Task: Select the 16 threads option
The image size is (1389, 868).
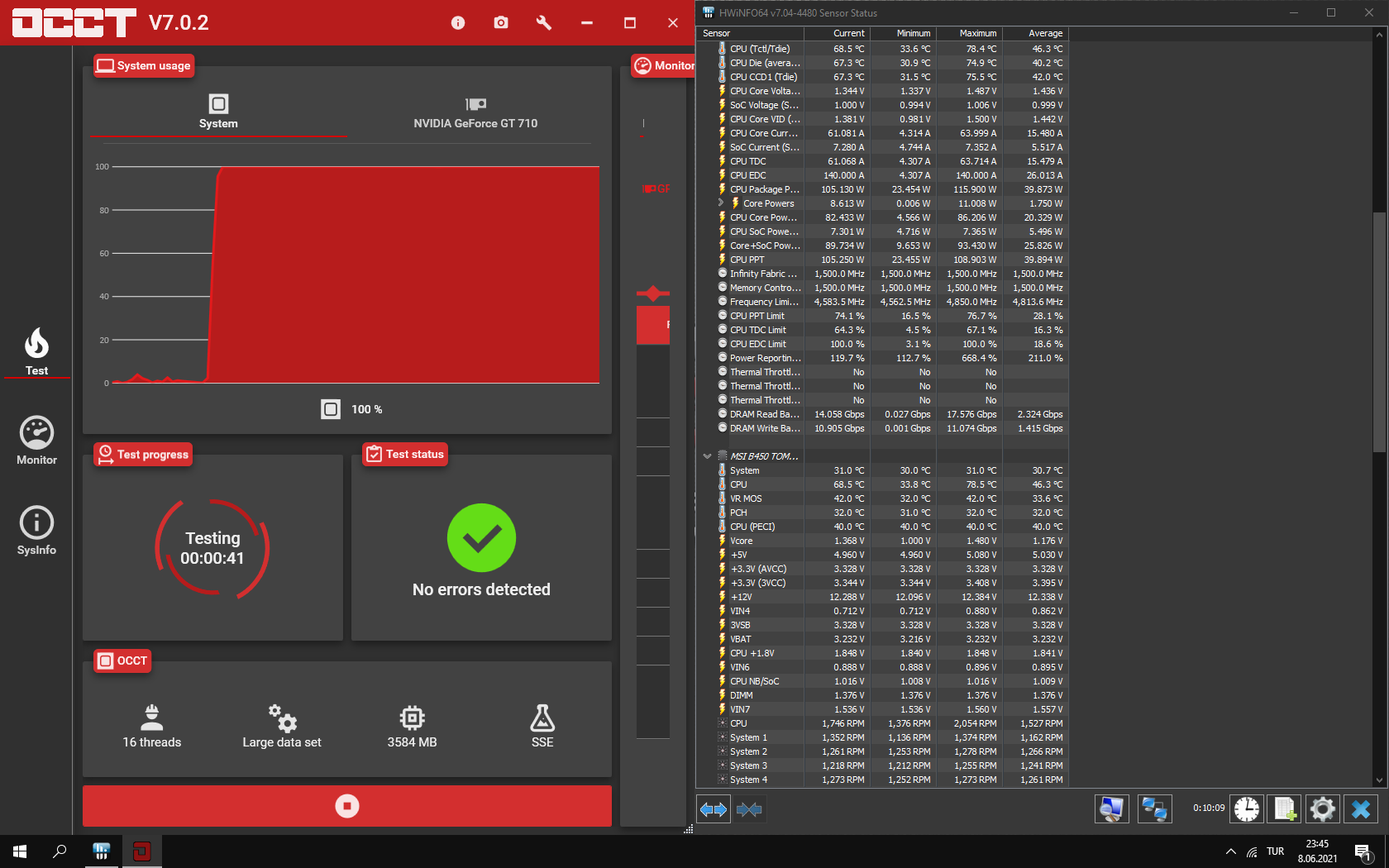Action: pyautogui.click(x=152, y=727)
